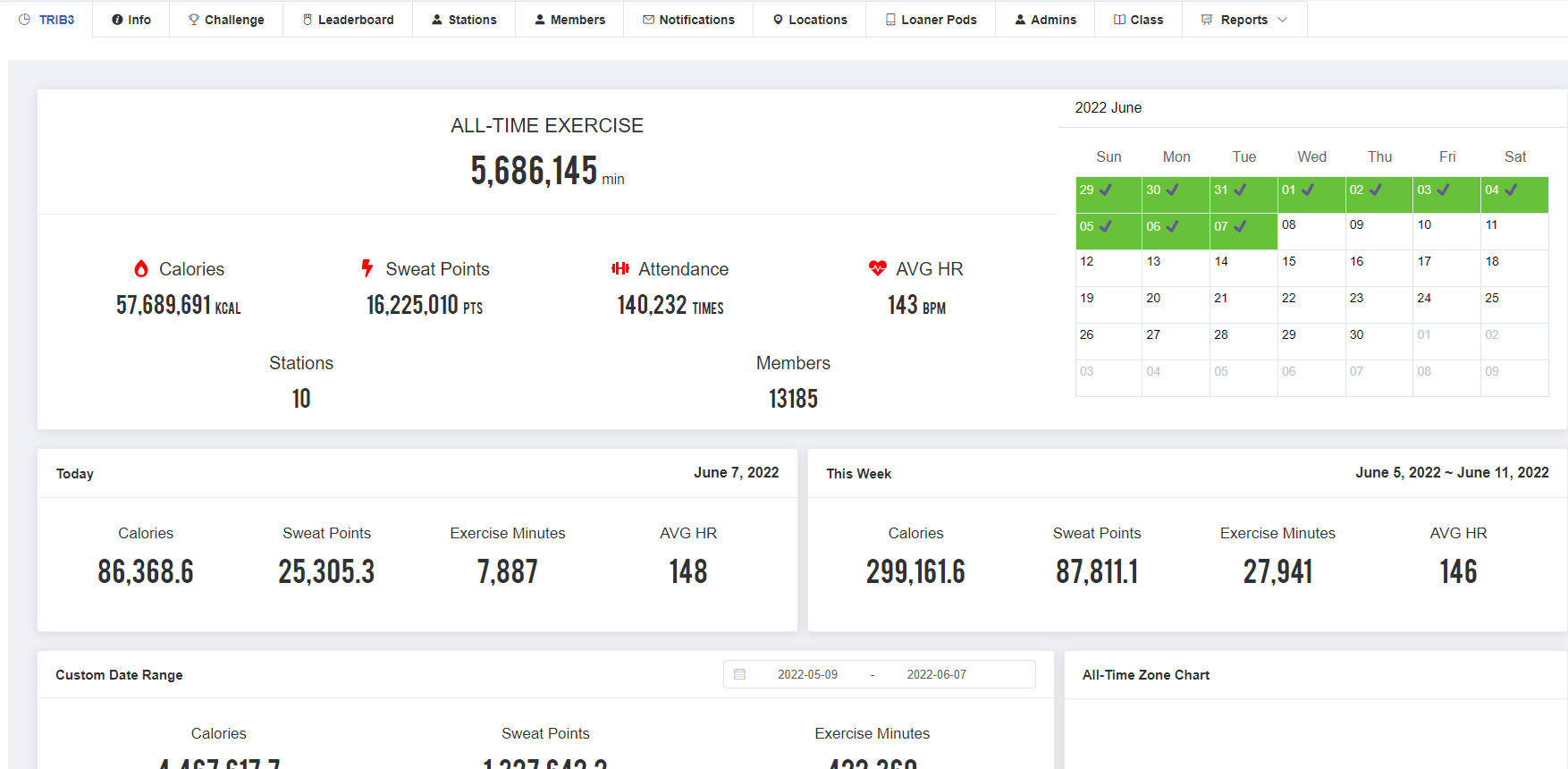Click this week's AVG HR 146

(x=1458, y=571)
